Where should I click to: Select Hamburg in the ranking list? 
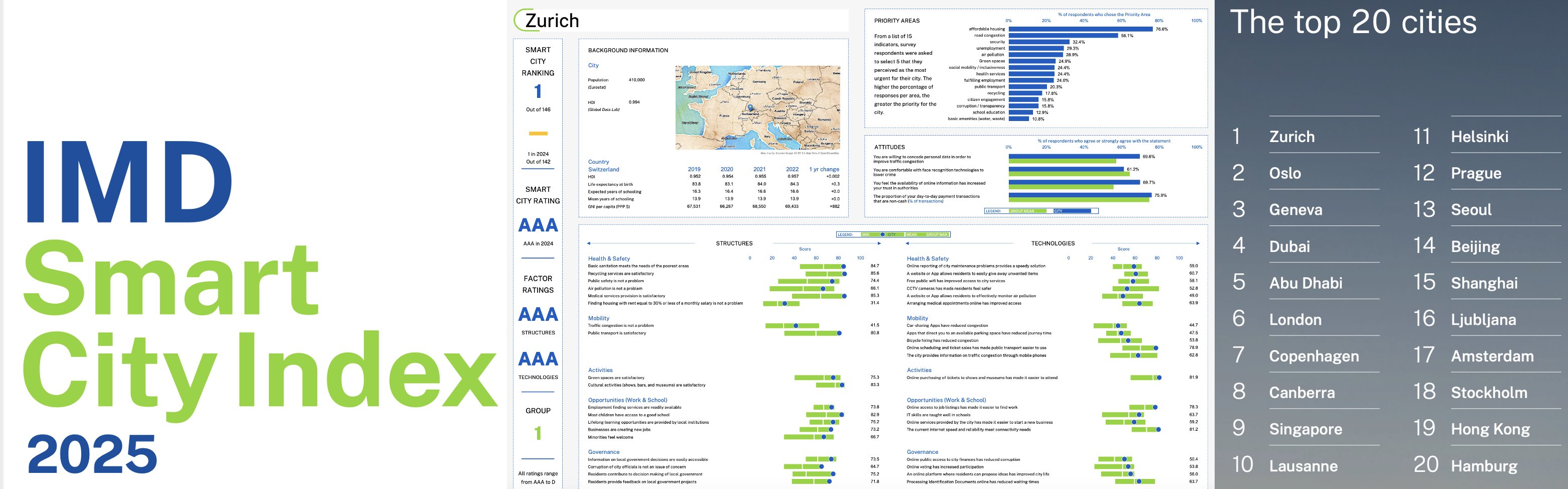[1484, 466]
